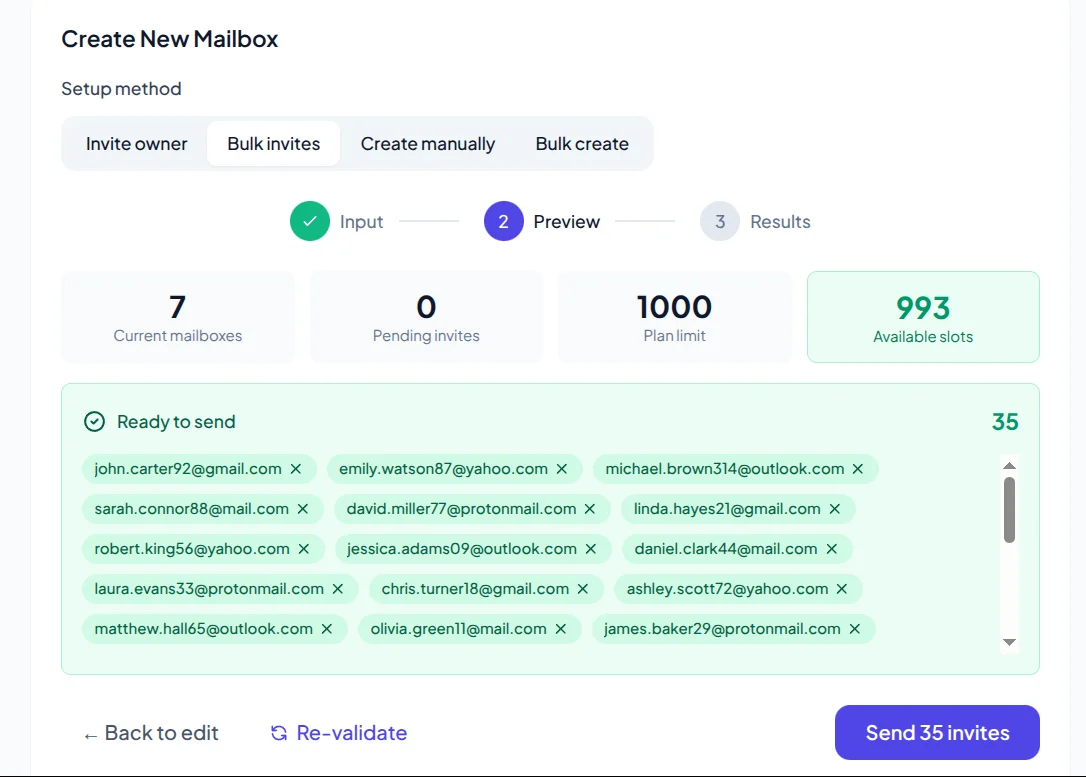This screenshot has width=1086, height=777.
Task: Remove daniel.clark44@mail.com using its X icon
Action: (x=831, y=548)
